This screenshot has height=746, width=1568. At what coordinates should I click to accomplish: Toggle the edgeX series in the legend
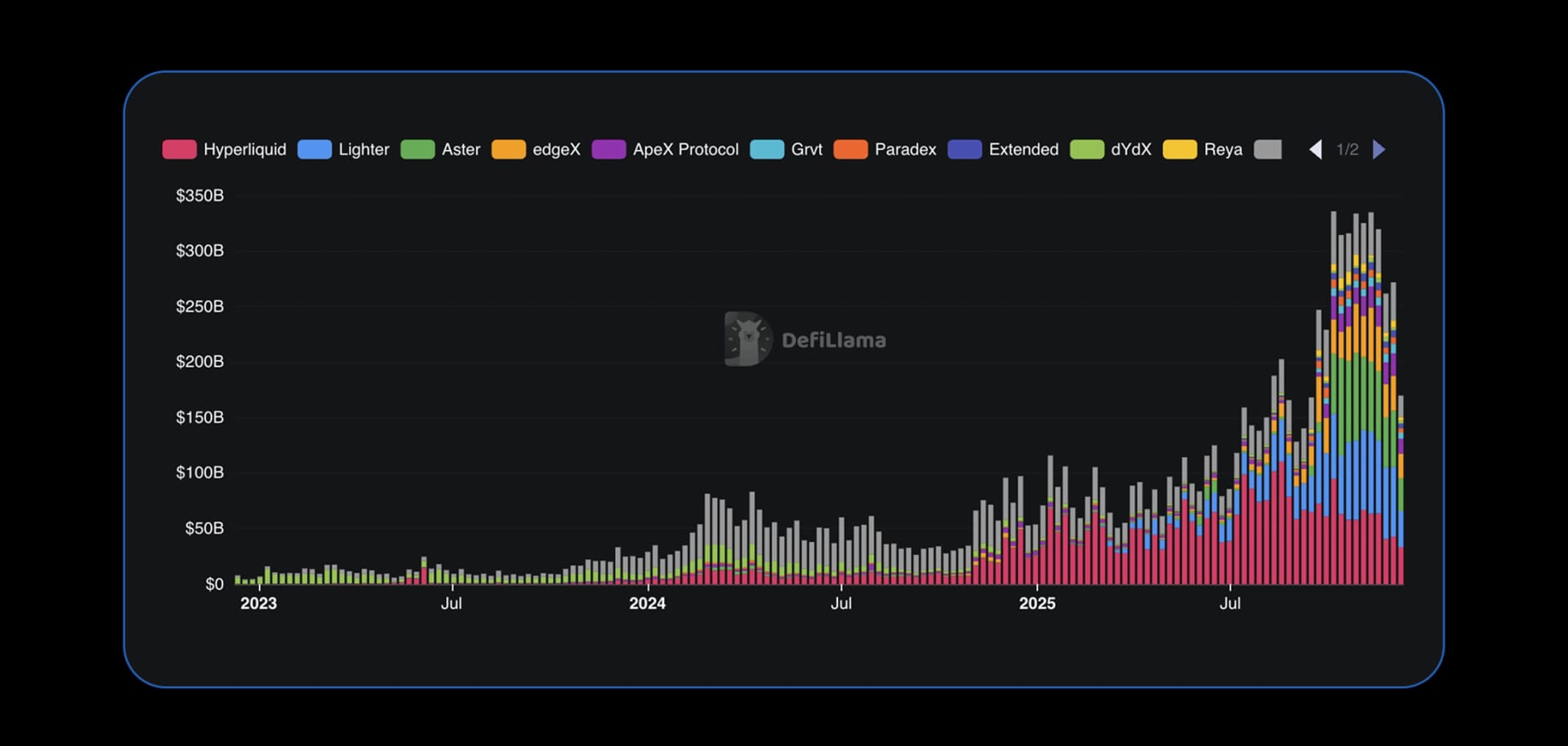[558, 149]
